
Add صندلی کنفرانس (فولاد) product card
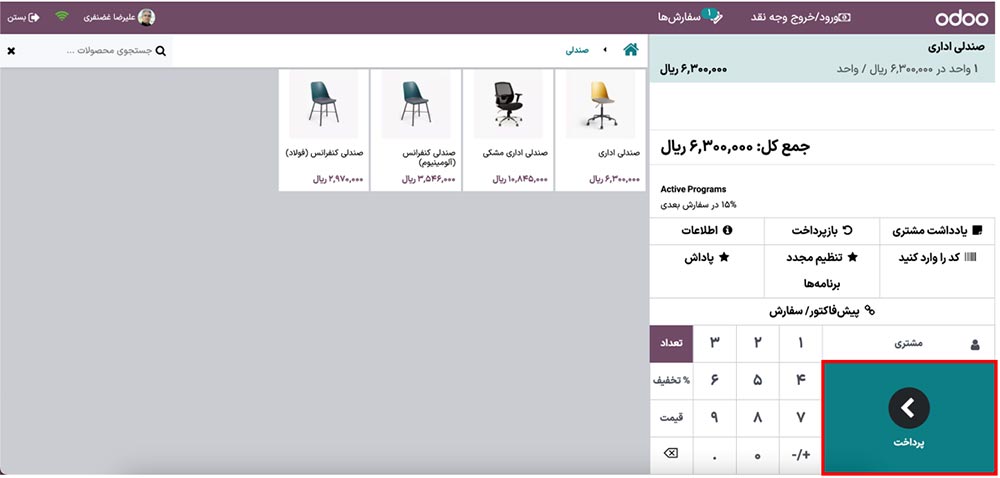323,130
